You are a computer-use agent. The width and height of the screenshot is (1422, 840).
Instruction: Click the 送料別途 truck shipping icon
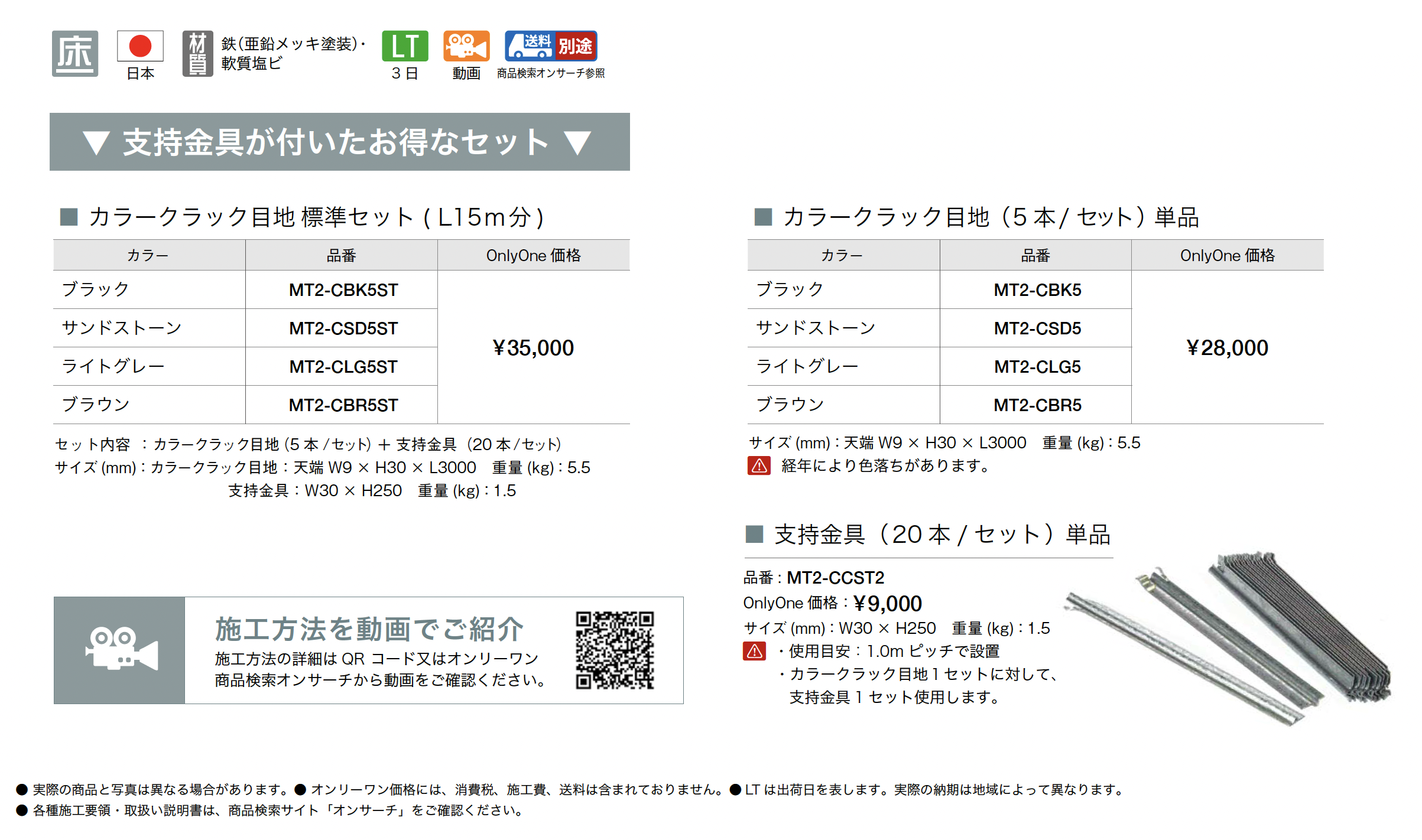(551, 46)
